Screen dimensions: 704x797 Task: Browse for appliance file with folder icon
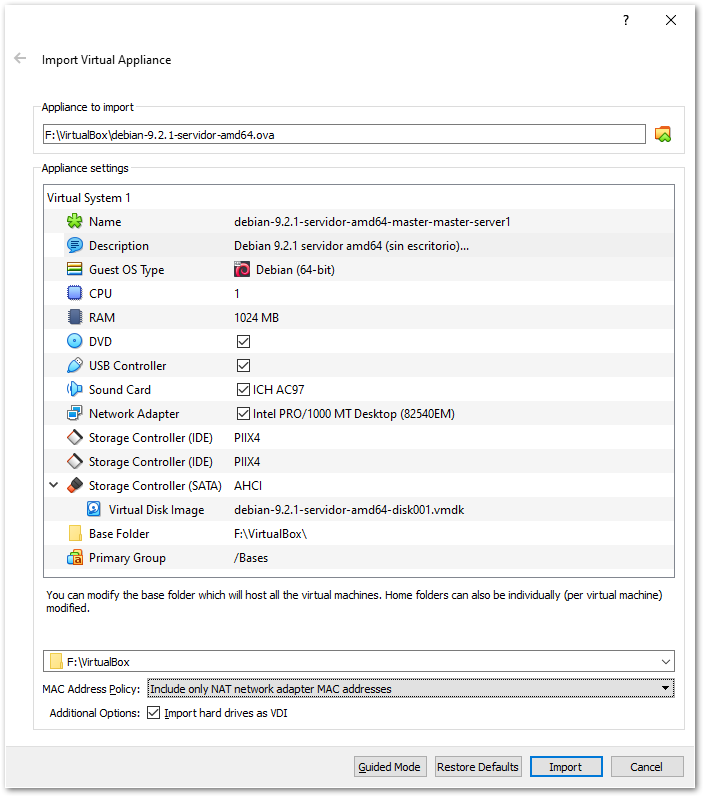pyautogui.click(x=663, y=134)
